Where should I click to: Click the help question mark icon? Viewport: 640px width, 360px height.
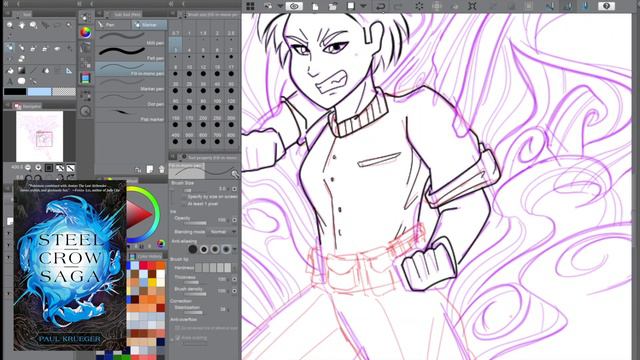pos(607,6)
